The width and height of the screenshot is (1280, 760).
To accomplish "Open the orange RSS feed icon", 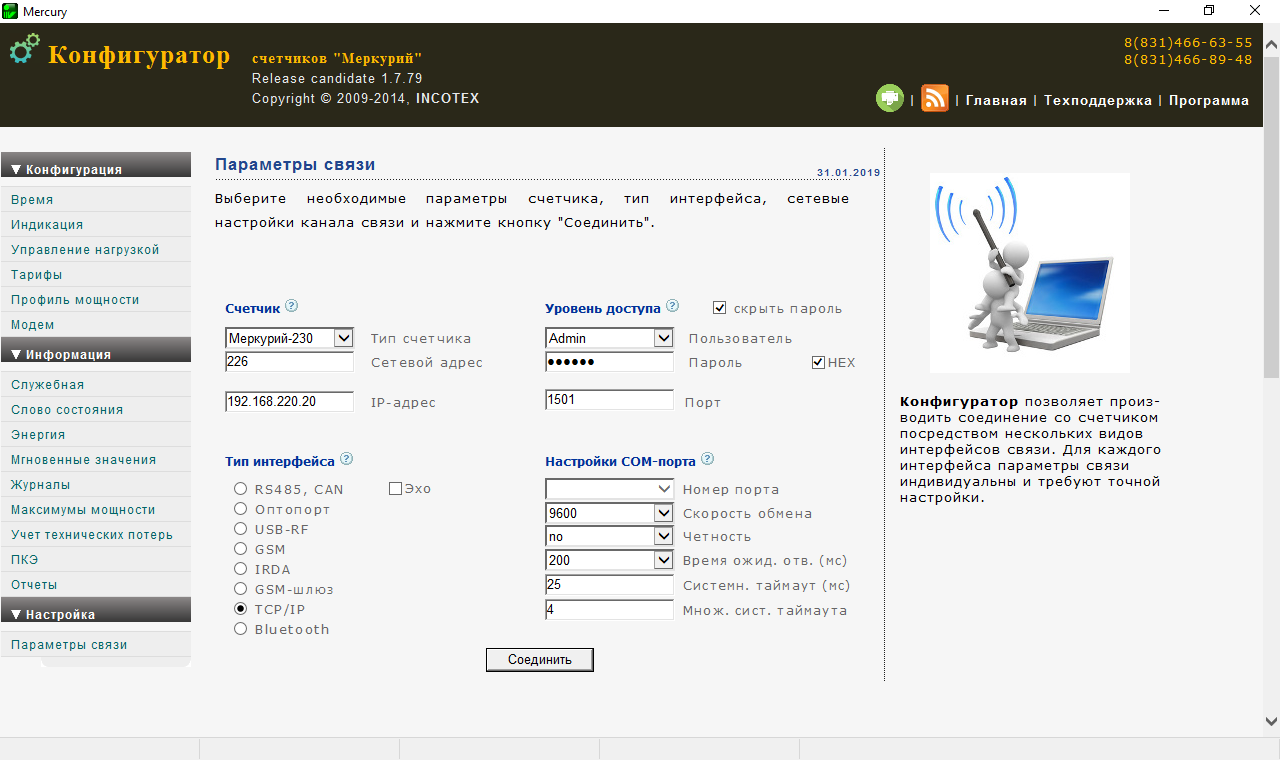I will tap(935, 98).
